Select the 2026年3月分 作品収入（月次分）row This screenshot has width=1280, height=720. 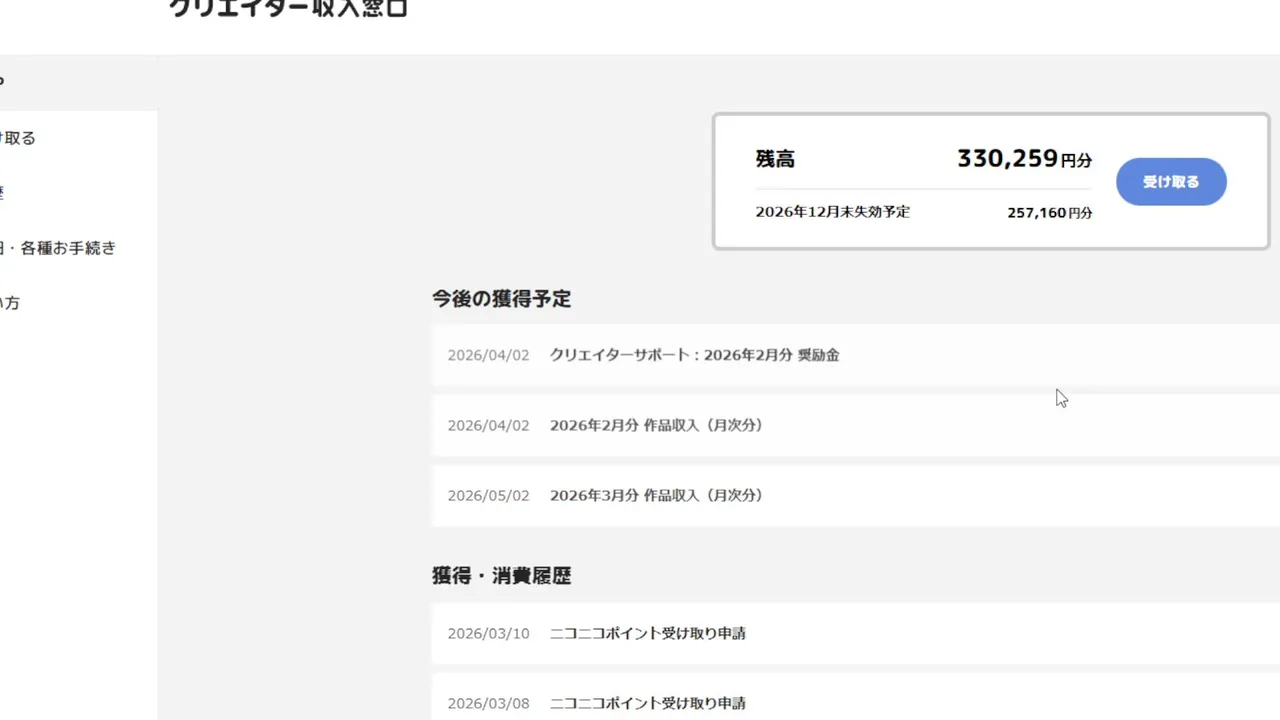pyautogui.click(x=856, y=495)
